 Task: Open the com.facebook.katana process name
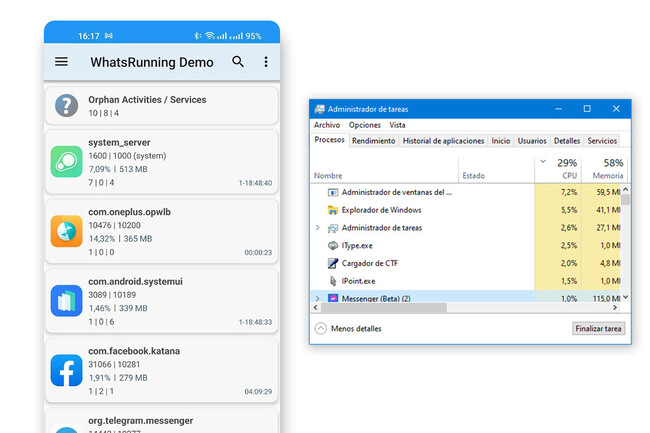click(134, 351)
